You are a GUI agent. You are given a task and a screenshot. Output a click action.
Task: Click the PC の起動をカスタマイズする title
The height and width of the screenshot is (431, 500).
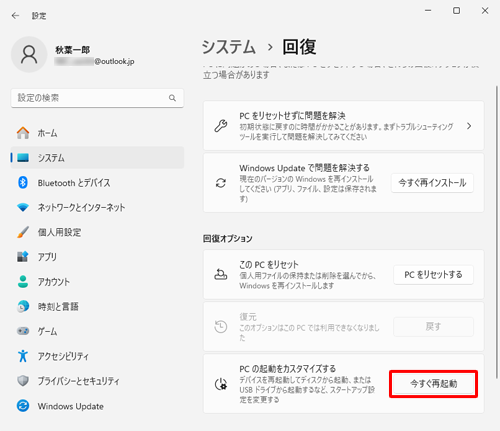point(287,369)
